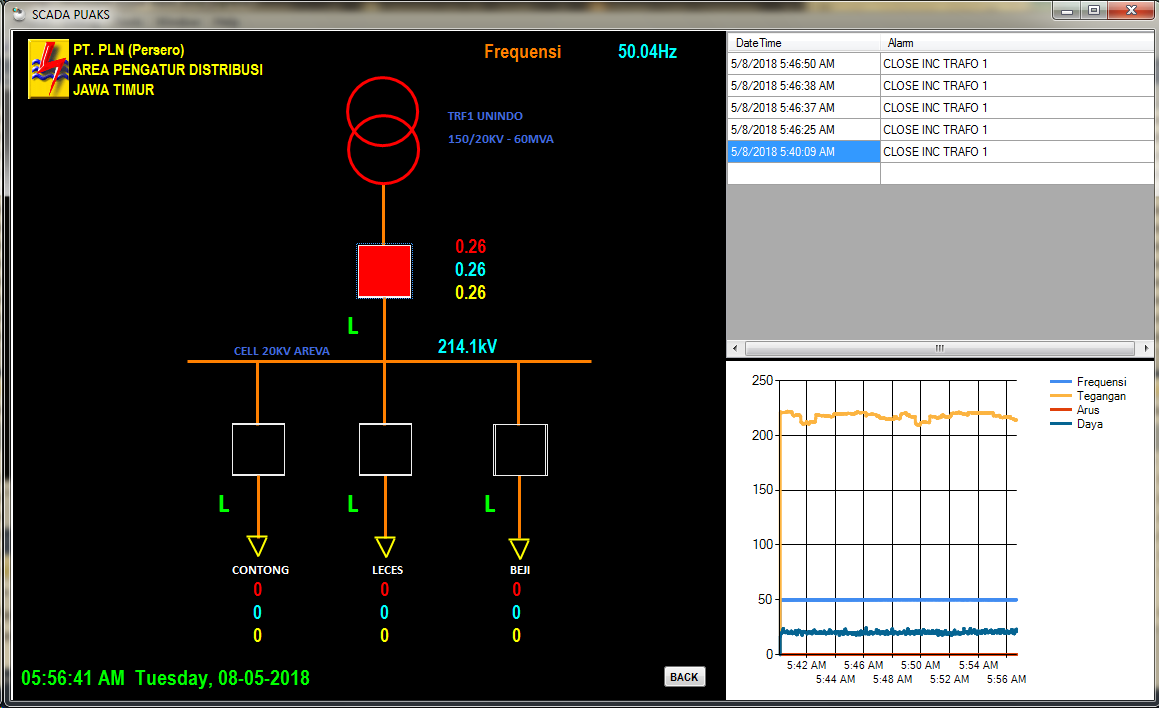Toggle the L indicator beside the CONTONG breaker
1159x708 pixels.
[223, 504]
